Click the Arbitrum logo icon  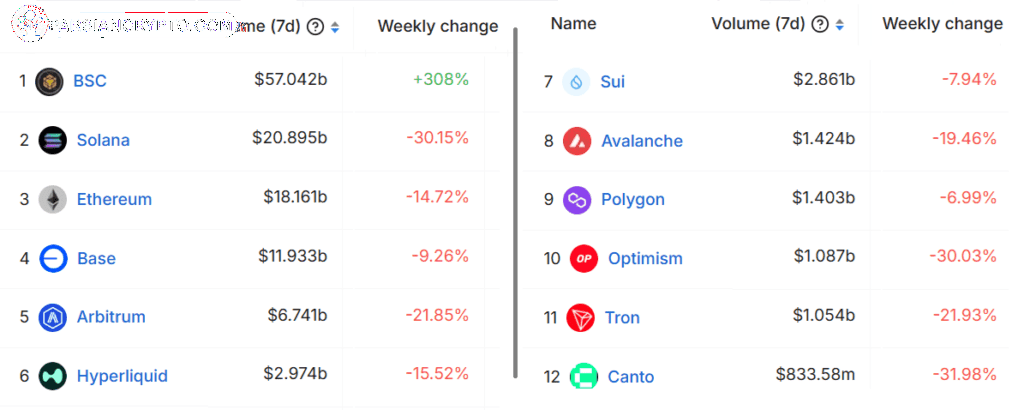(x=53, y=317)
